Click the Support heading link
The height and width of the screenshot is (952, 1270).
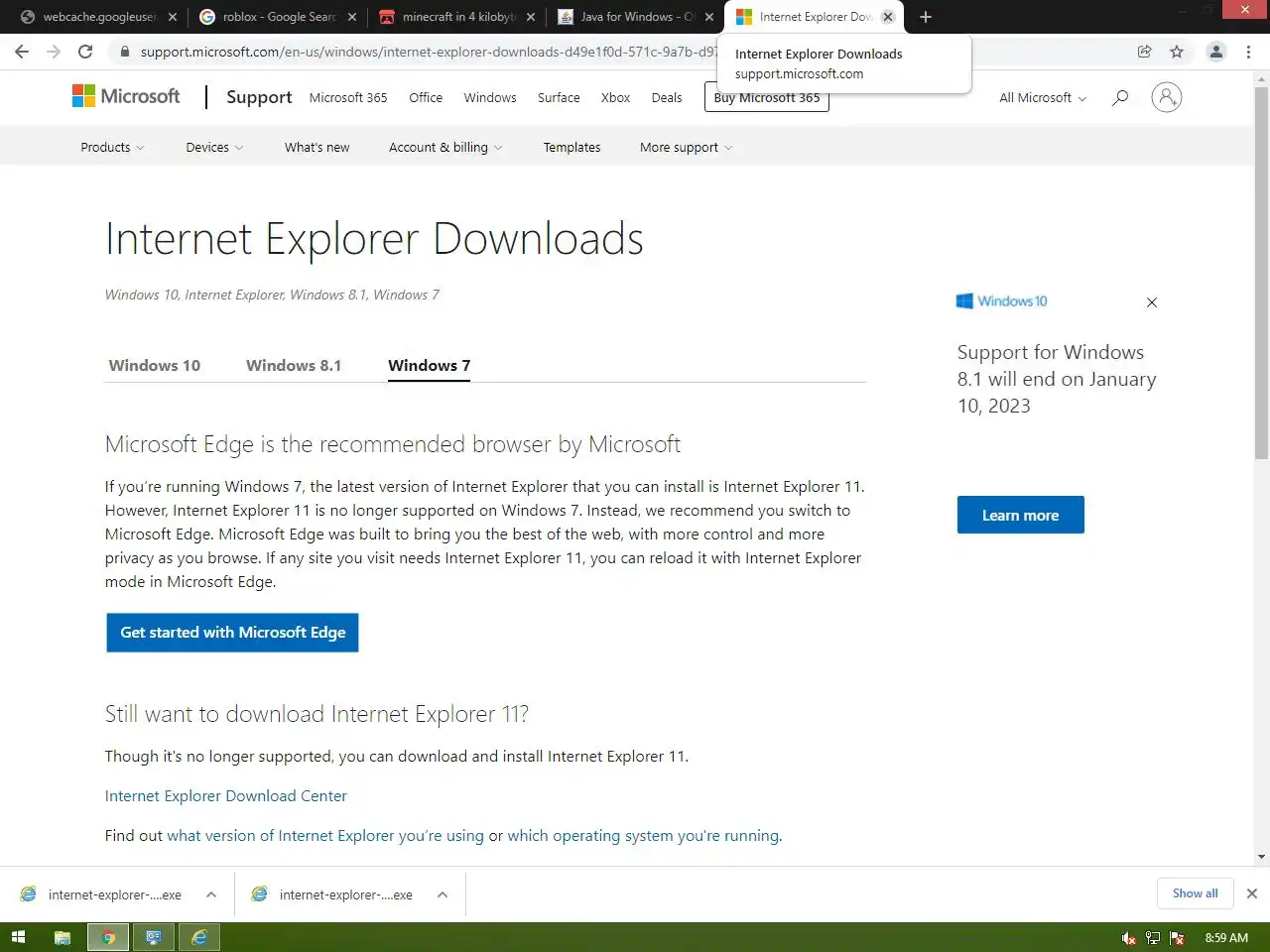[x=259, y=96]
